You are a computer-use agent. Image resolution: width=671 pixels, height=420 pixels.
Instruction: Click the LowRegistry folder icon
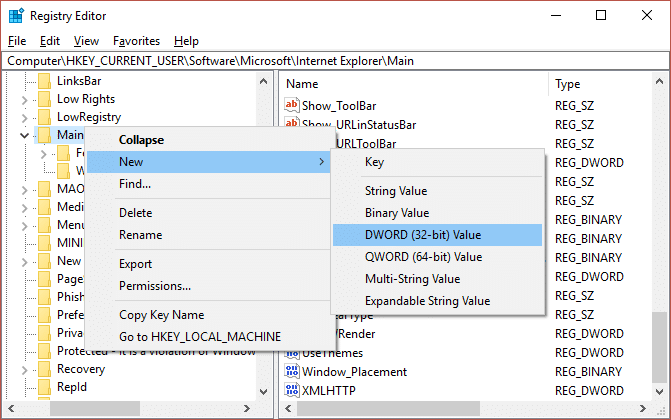(45, 117)
